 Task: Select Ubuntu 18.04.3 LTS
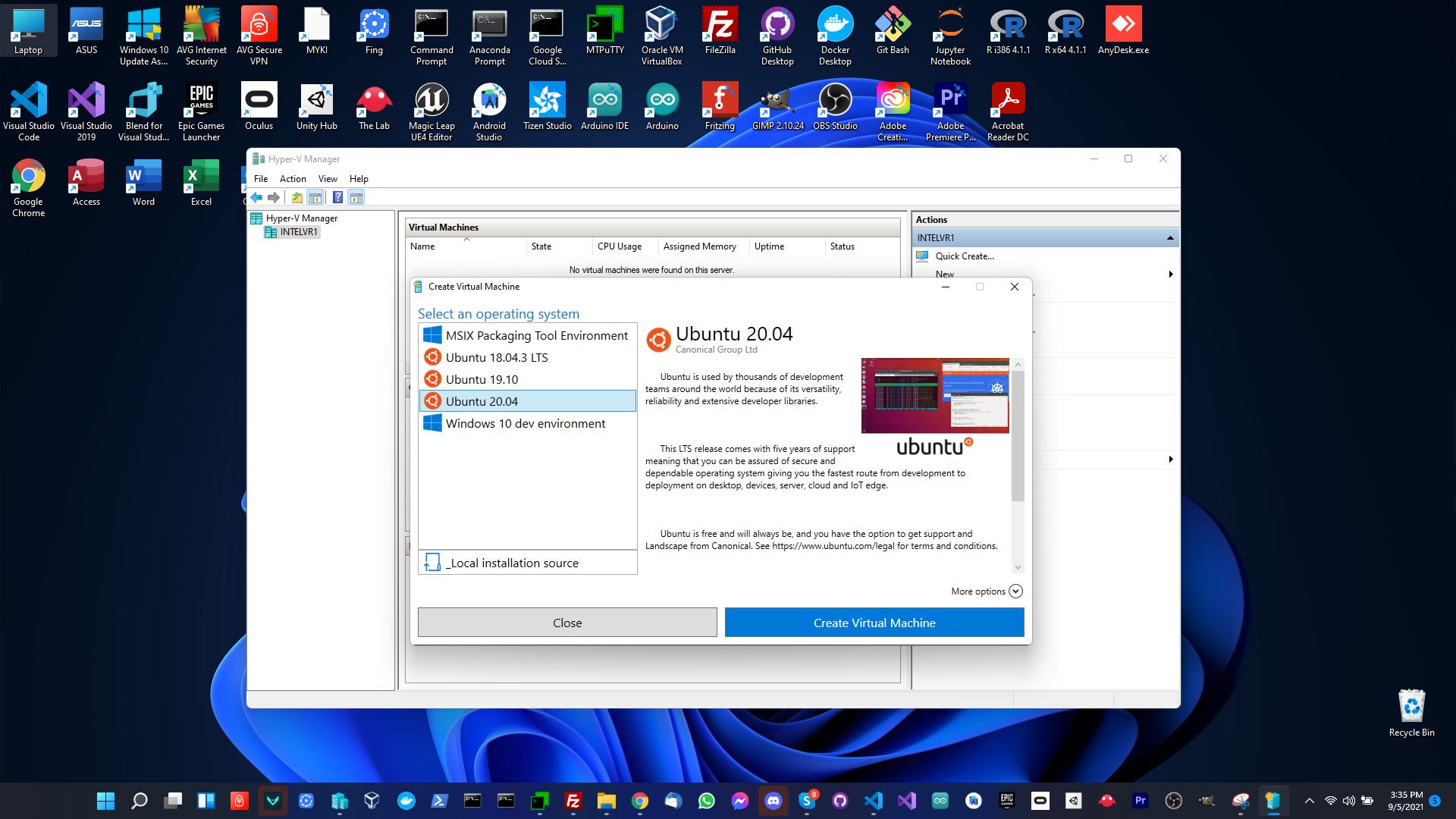coord(527,357)
